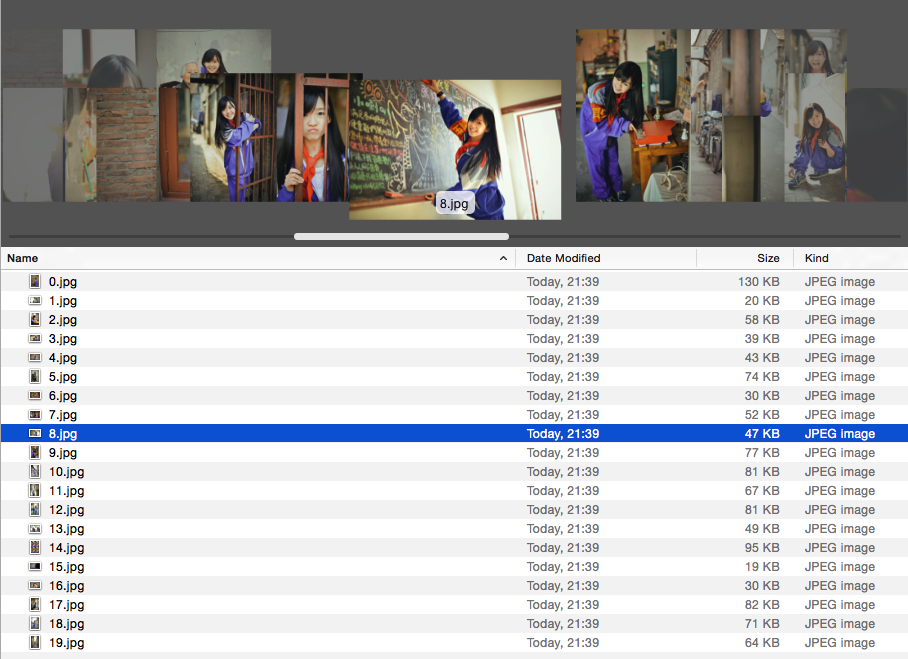Click the 1.jpg file icon

point(35,301)
